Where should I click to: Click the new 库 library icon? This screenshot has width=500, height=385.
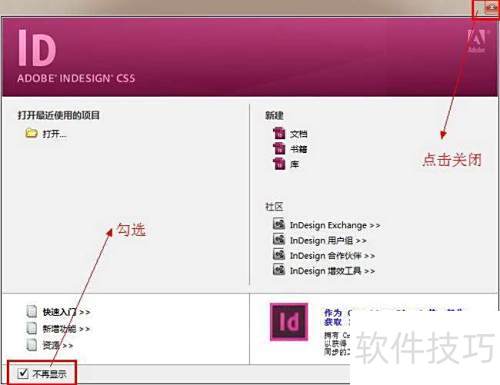click(279, 164)
